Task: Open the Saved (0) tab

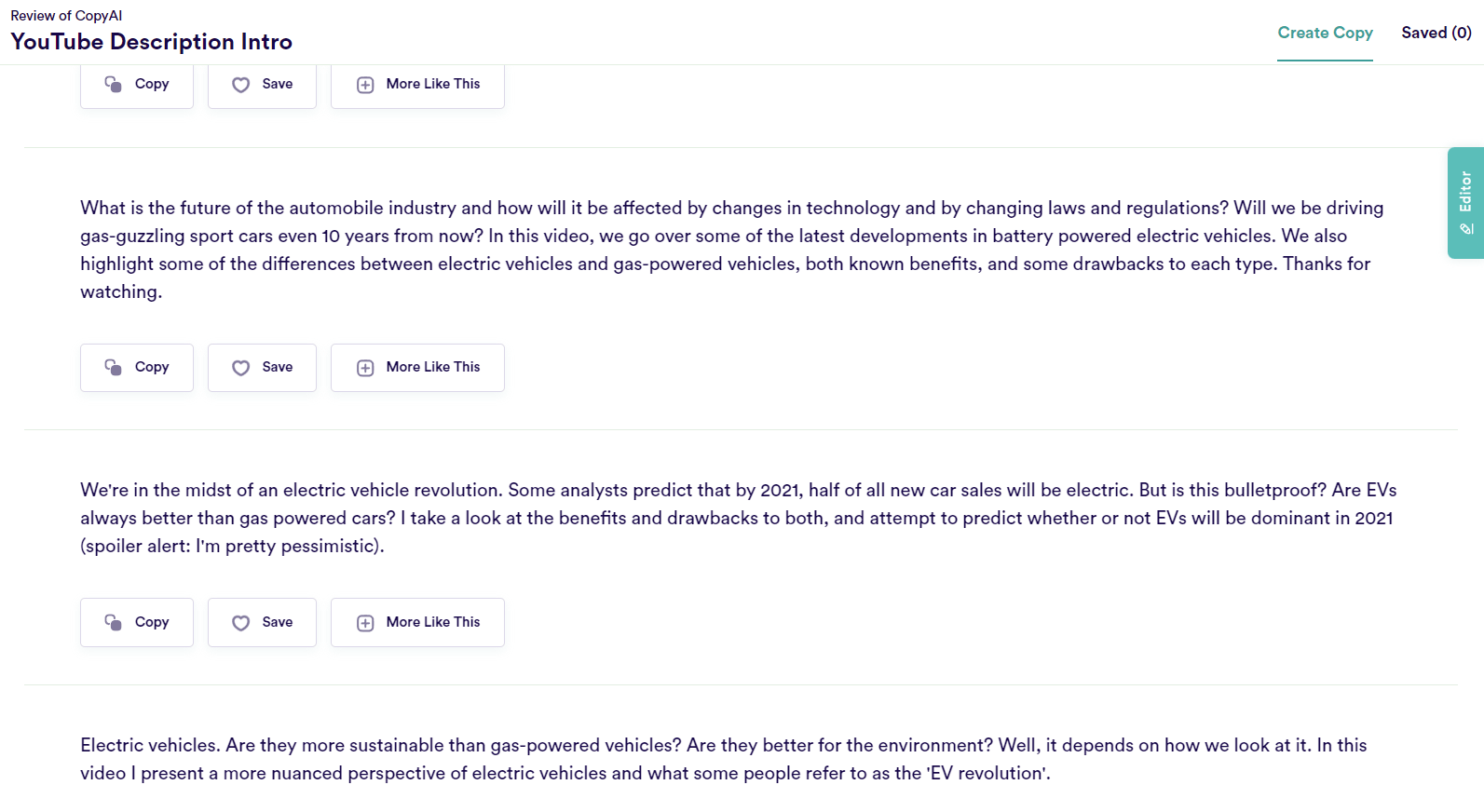Action: pyautogui.click(x=1436, y=34)
